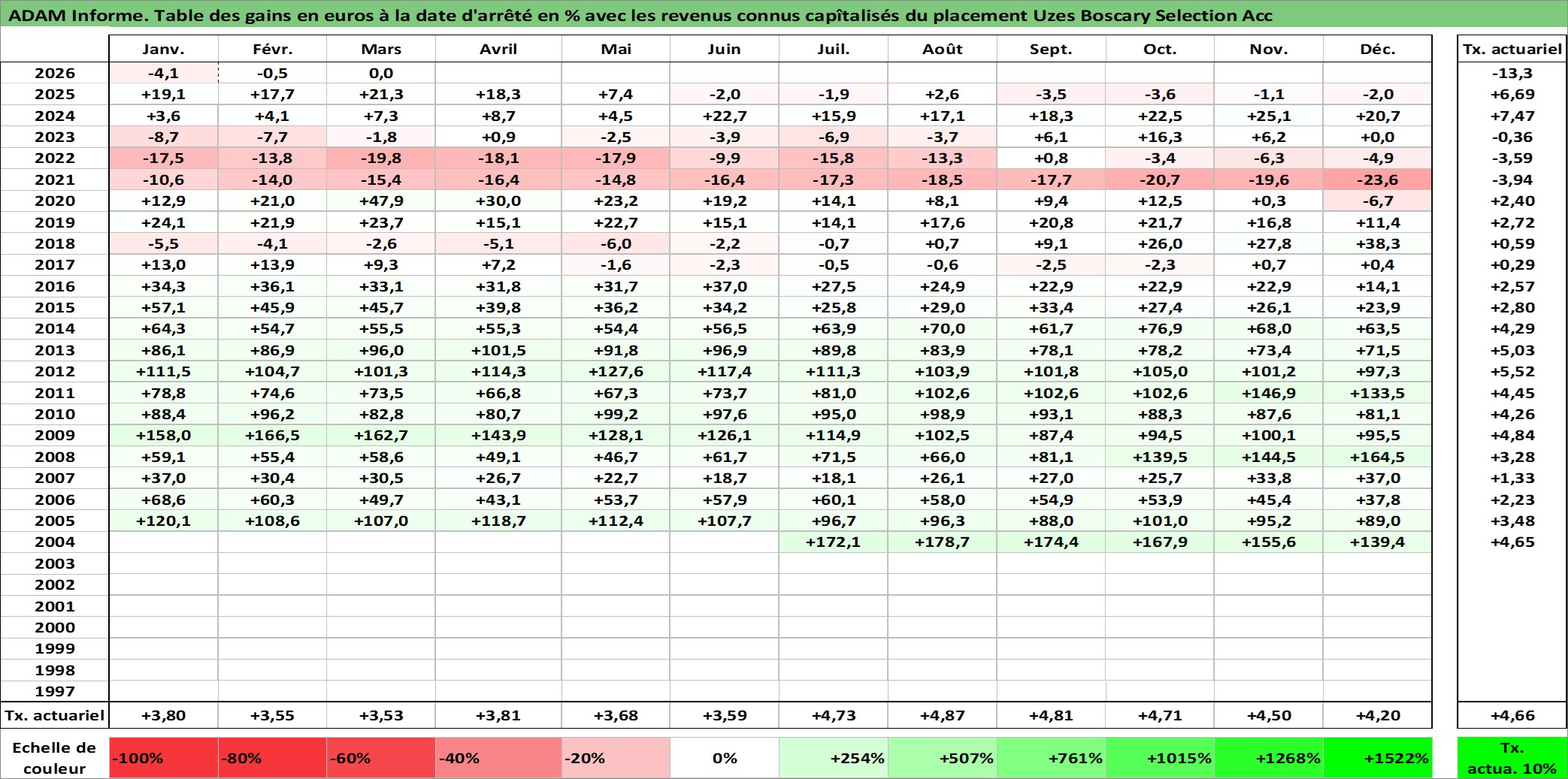1568x779 pixels.
Task: Select the 2012 row label
Action: (55, 371)
